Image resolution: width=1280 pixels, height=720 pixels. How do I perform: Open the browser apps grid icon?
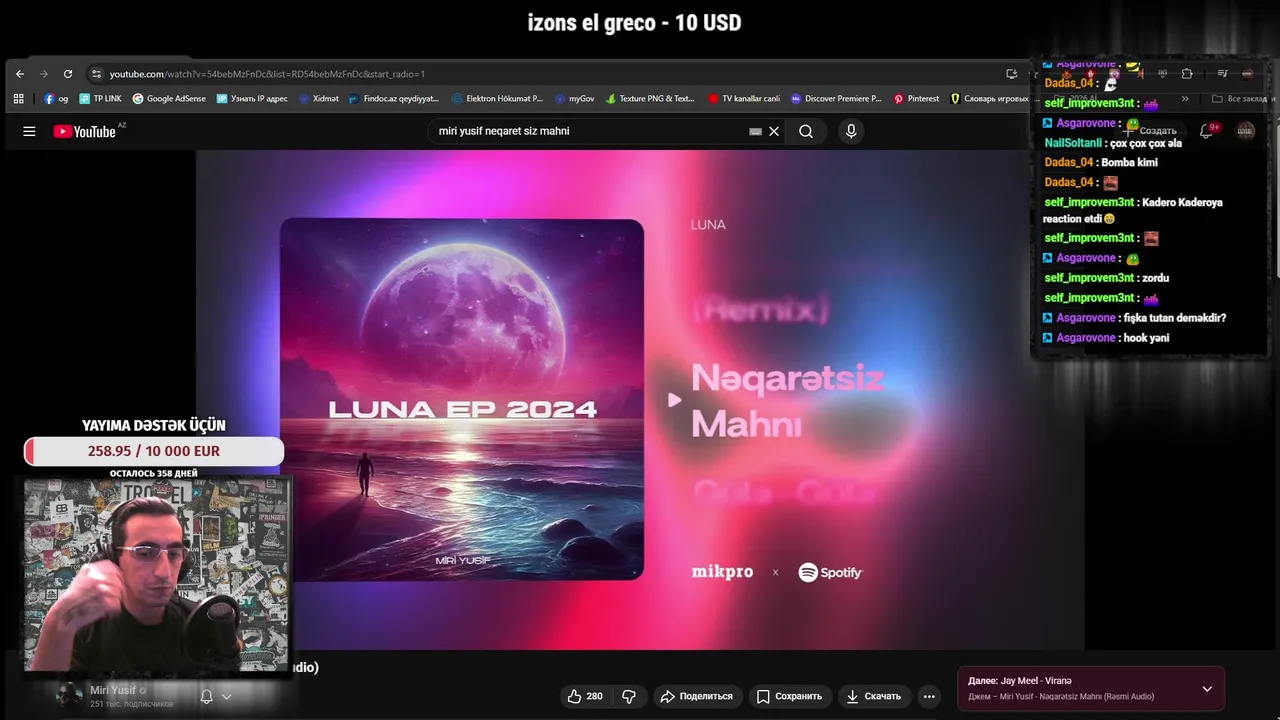19,99
